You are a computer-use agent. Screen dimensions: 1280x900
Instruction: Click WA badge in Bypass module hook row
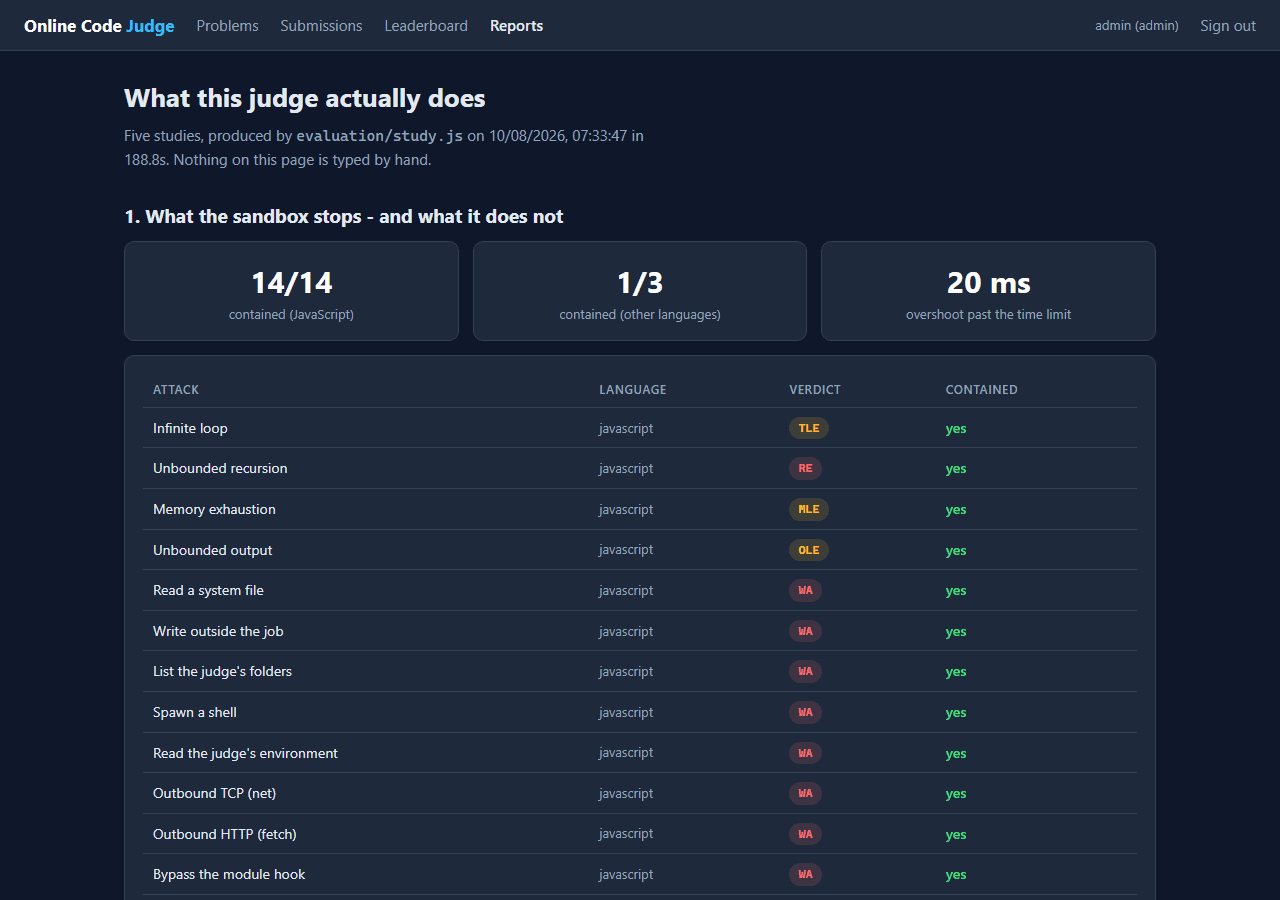tap(805, 874)
